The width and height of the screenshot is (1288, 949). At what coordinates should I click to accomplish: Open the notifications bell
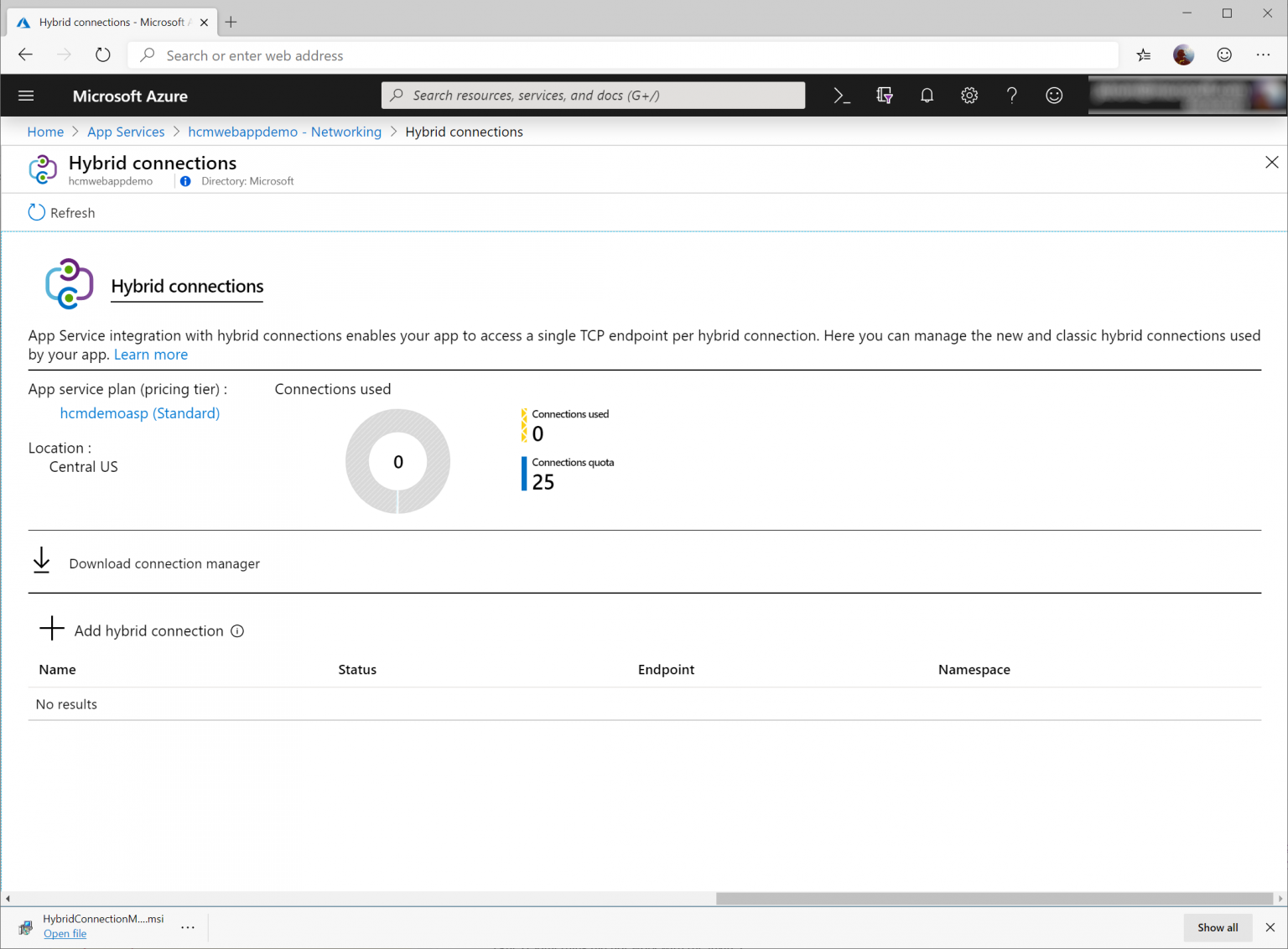(927, 95)
